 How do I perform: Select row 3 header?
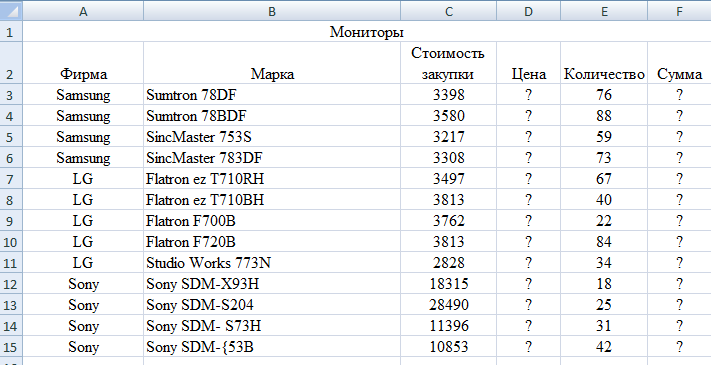11,95
